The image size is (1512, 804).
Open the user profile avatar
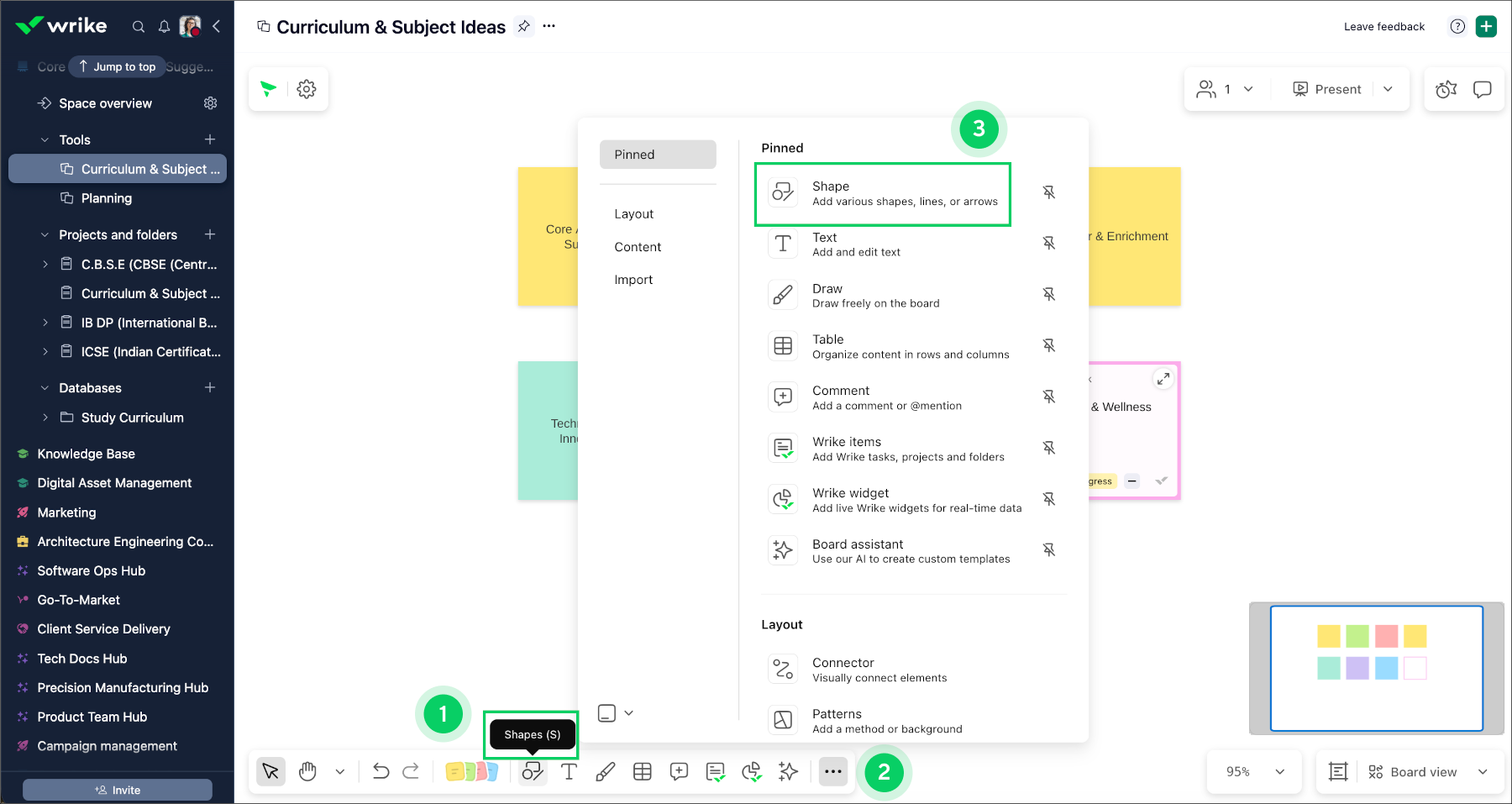191,26
